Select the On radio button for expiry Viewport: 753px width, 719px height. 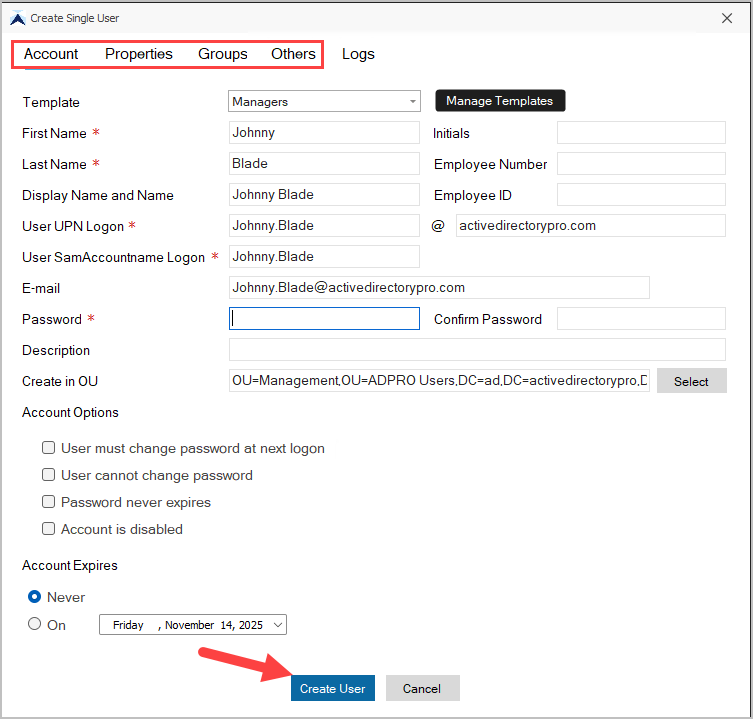pos(35,624)
